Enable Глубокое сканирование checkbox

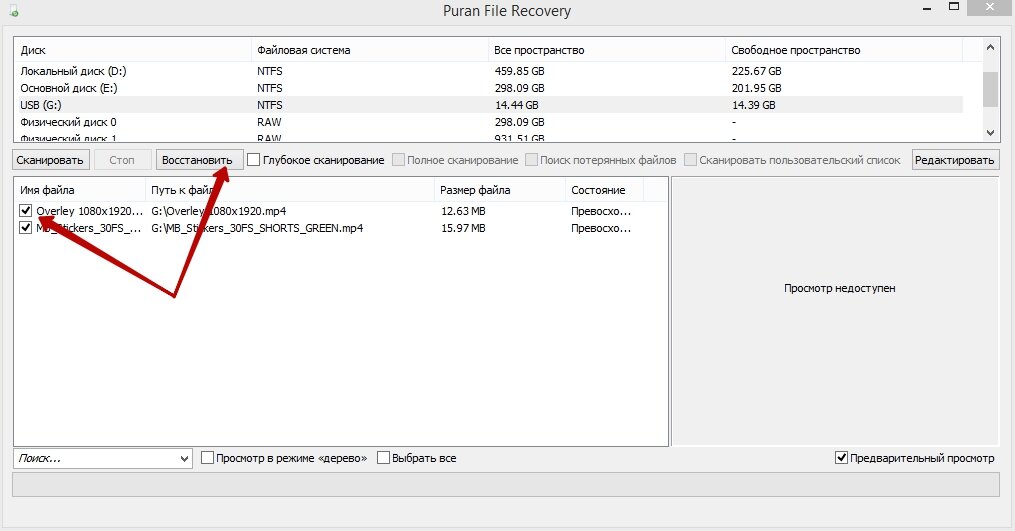tap(254, 160)
